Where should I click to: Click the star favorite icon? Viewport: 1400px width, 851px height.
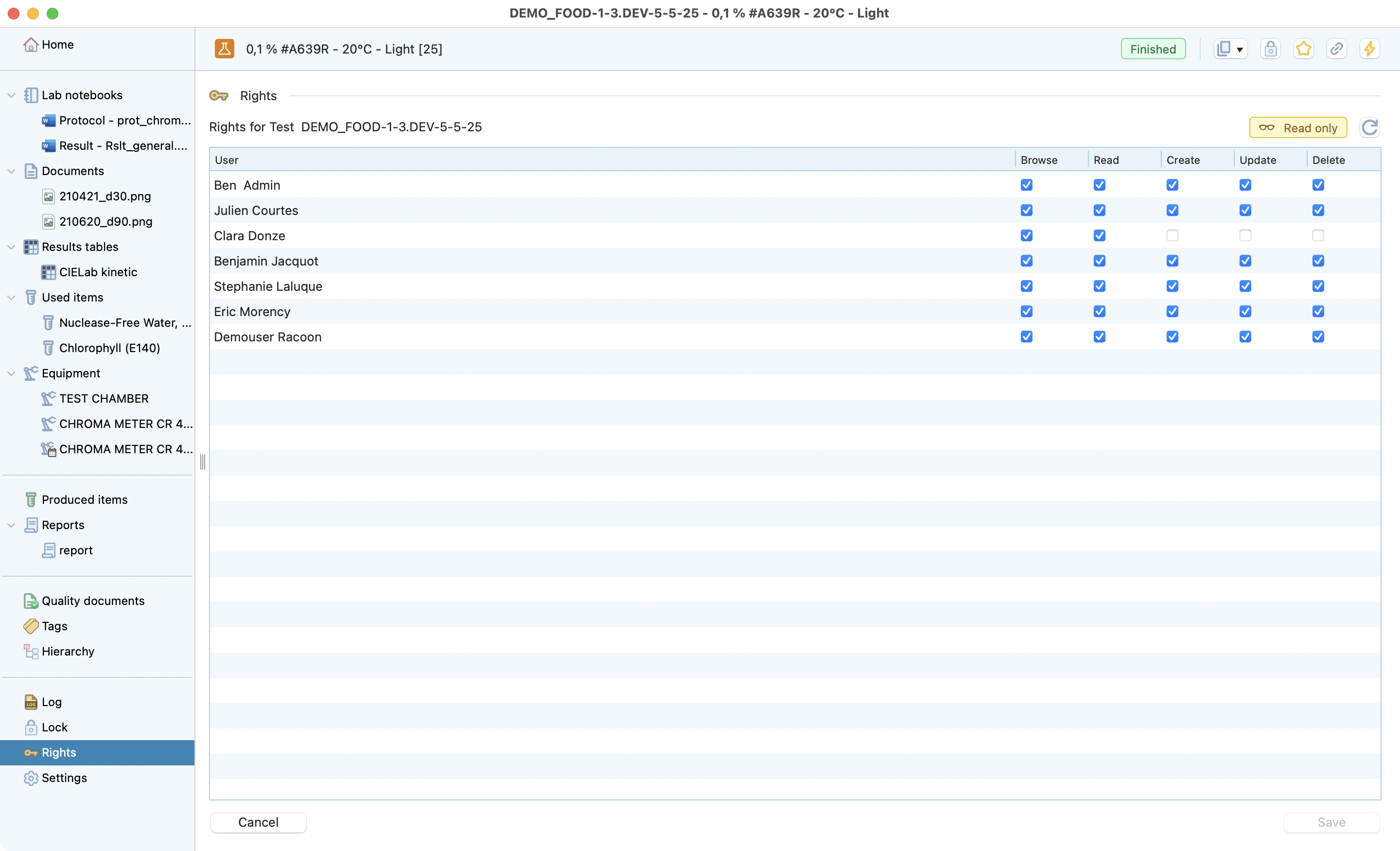coord(1303,49)
